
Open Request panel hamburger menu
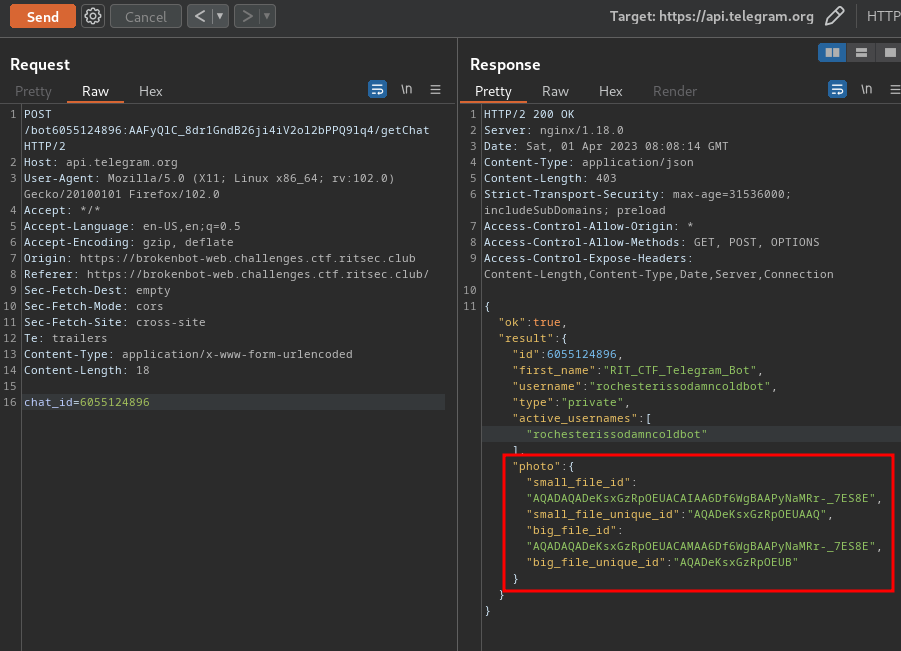tap(436, 89)
